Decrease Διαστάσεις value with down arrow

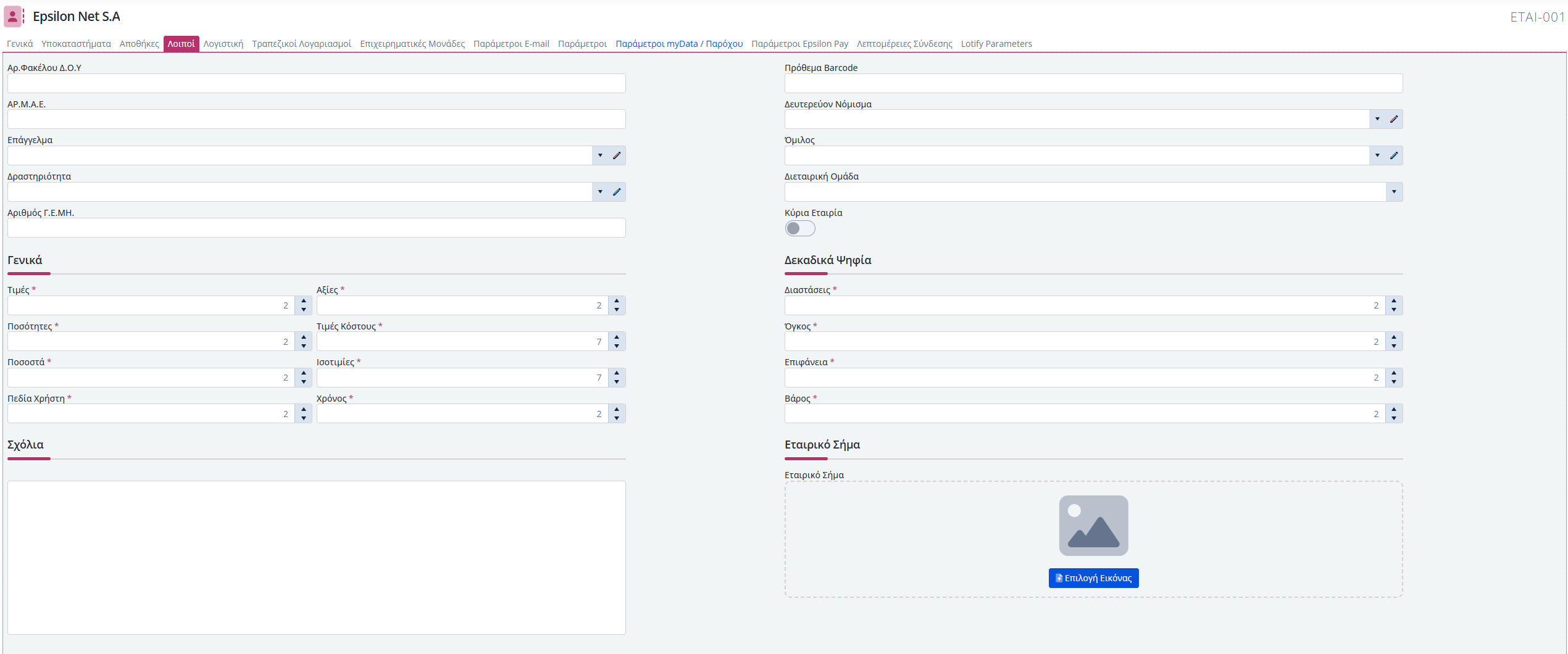tap(1394, 310)
